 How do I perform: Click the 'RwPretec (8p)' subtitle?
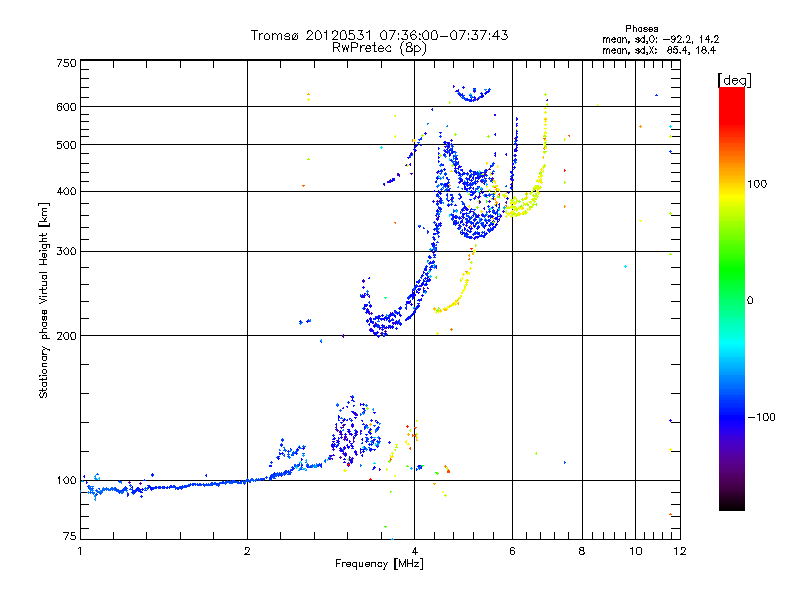pos(379,48)
